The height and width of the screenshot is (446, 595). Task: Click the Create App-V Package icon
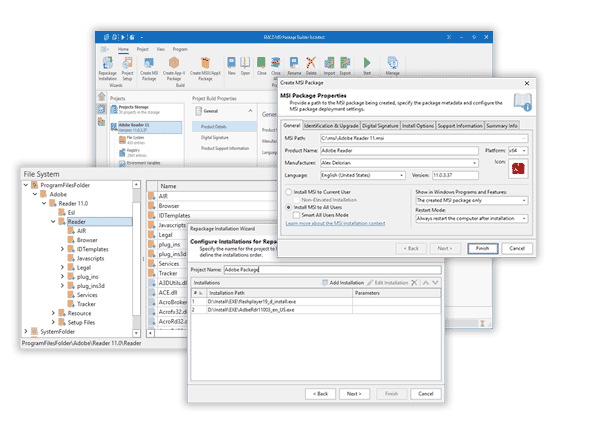(174, 63)
